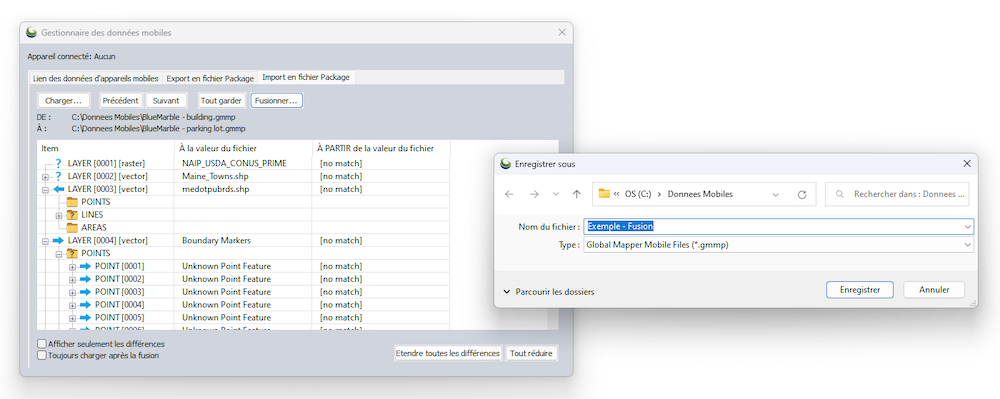Collapse POINTS node under LAYER [0004]

(x=59, y=254)
